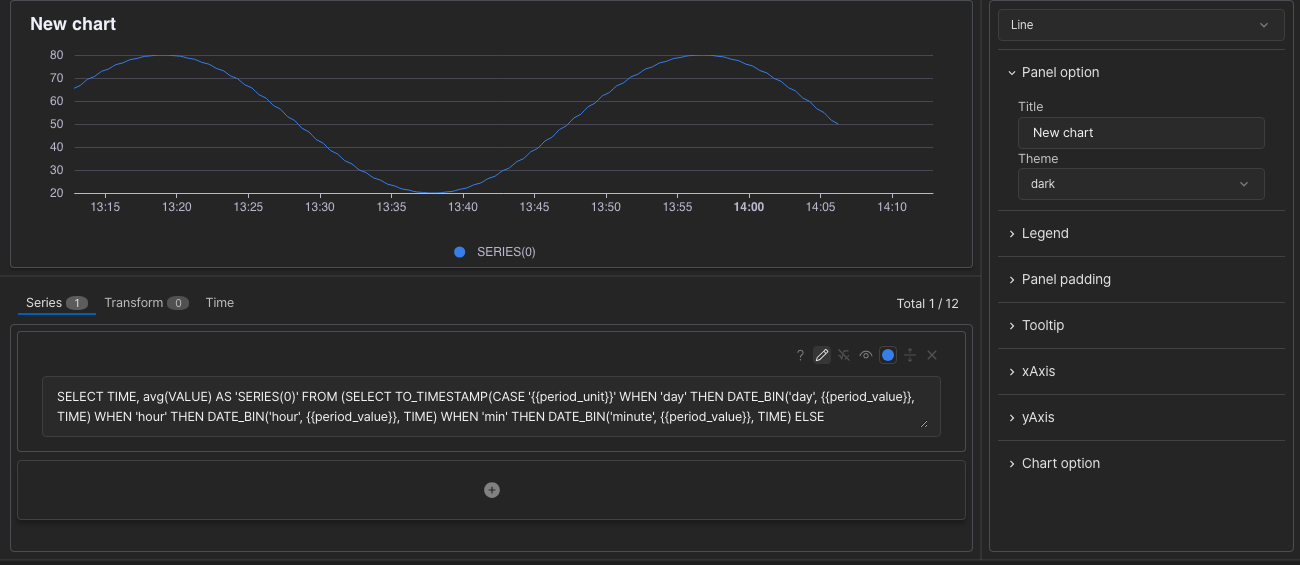This screenshot has height=565, width=1300.
Task: Open the blue series color picker
Action: [888, 355]
